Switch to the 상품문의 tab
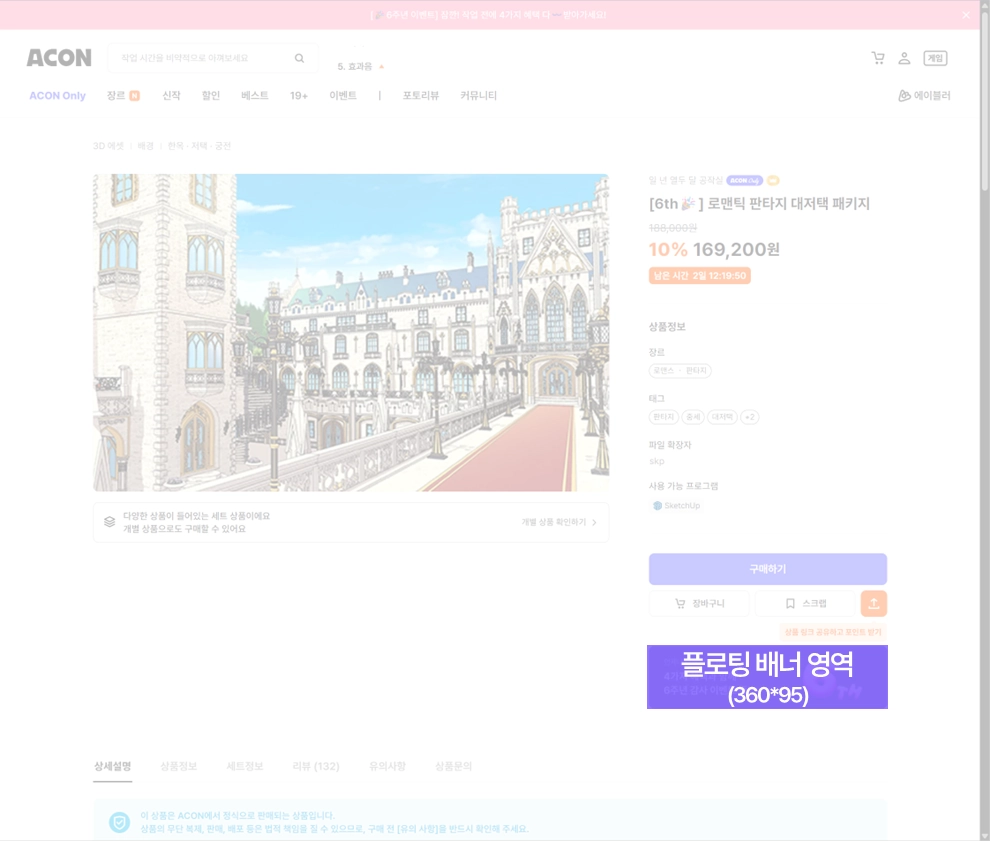The width and height of the screenshot is (990, 841). click(x=453, y=766)
